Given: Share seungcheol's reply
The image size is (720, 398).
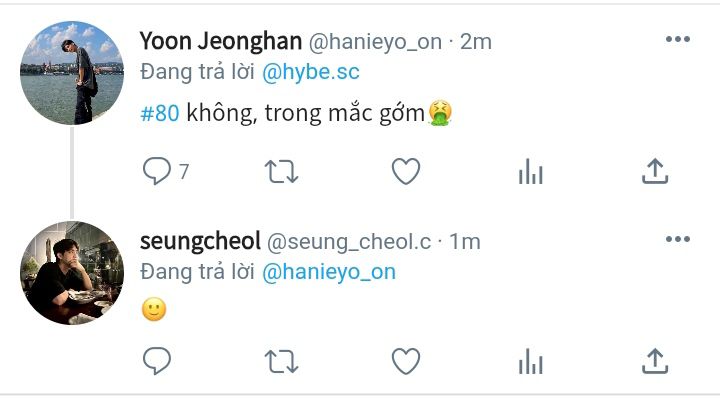Looking at the screenshot, I should pos(655,361).
